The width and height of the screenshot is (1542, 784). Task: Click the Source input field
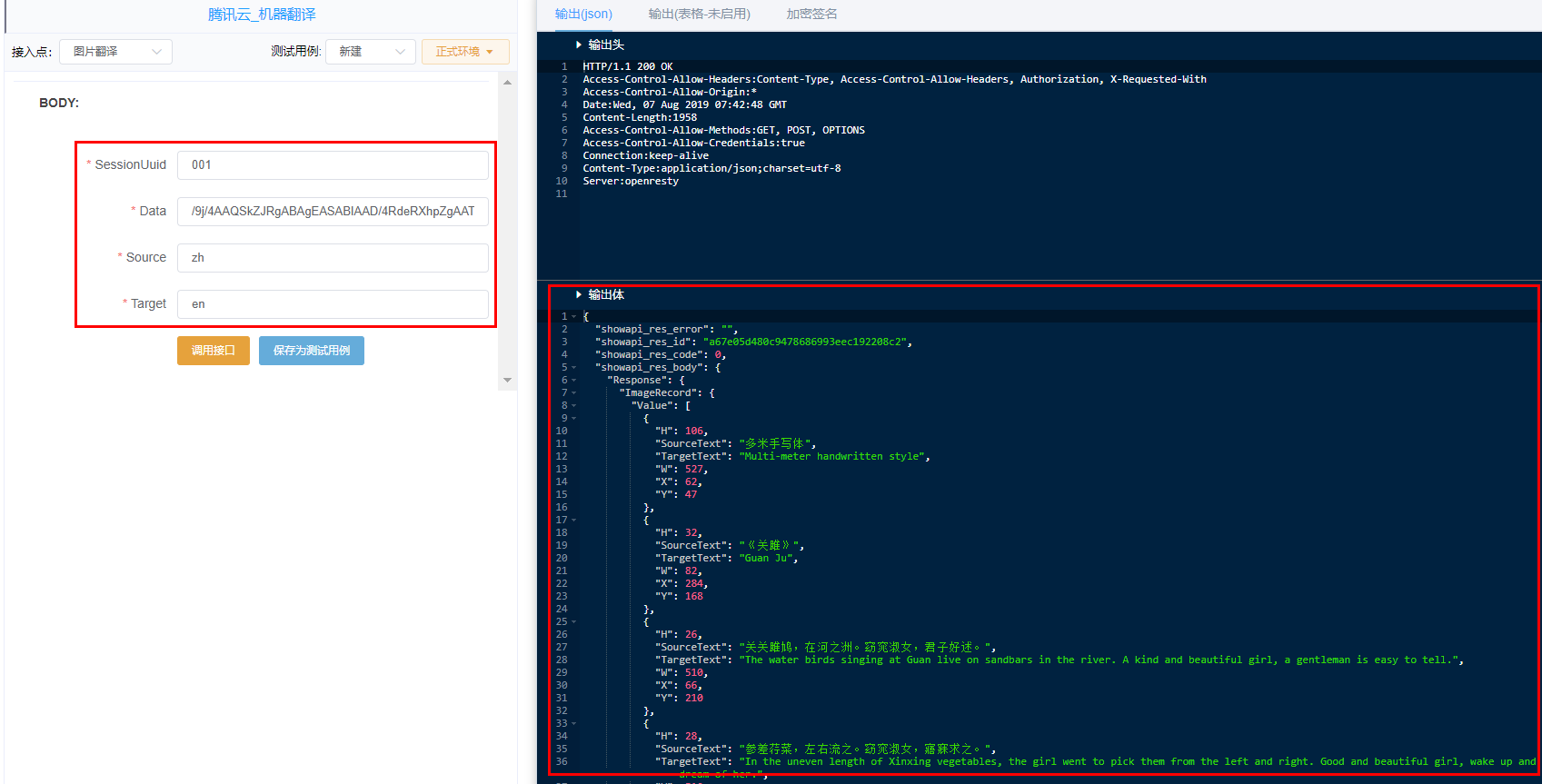(x=333, y=258)
